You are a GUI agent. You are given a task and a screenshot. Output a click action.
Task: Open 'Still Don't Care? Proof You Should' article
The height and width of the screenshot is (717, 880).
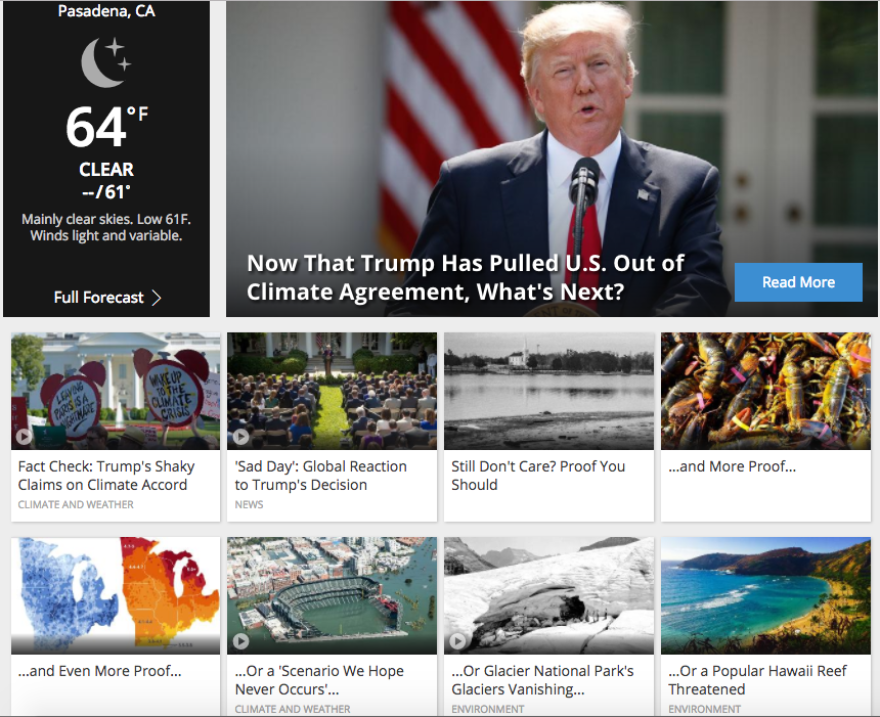tap(538, 475)
